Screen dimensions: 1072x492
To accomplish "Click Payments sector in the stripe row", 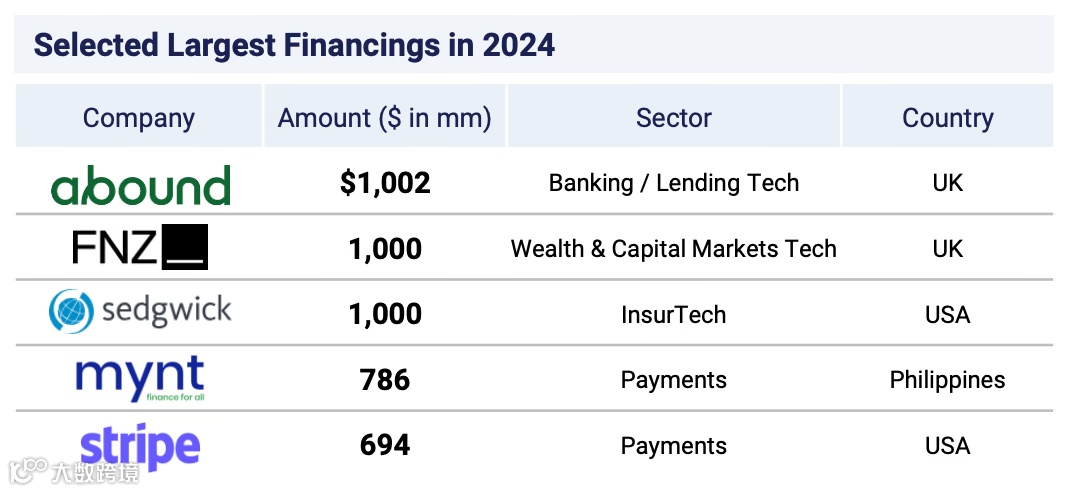I will pyautogui.click(x=674, y=446).
